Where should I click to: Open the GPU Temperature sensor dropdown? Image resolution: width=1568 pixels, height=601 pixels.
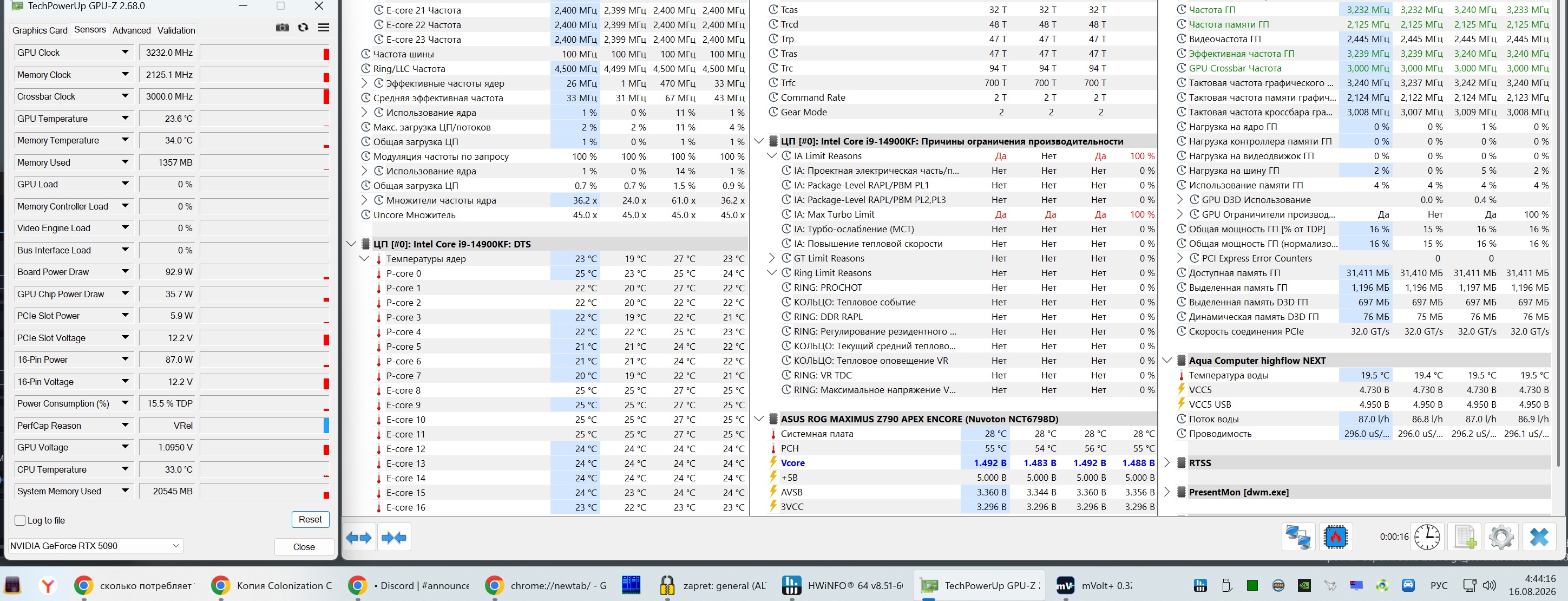tap(125, 119)
